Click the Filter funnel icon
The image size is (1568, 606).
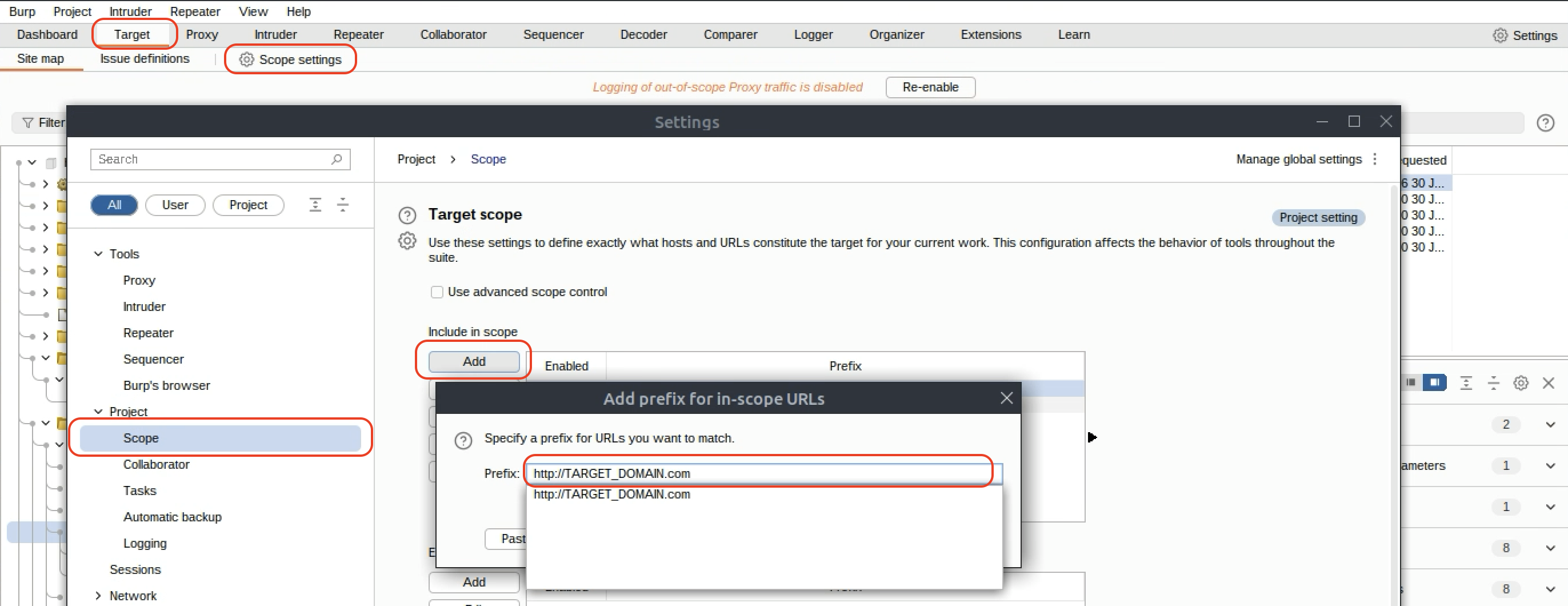pos(27,123)
